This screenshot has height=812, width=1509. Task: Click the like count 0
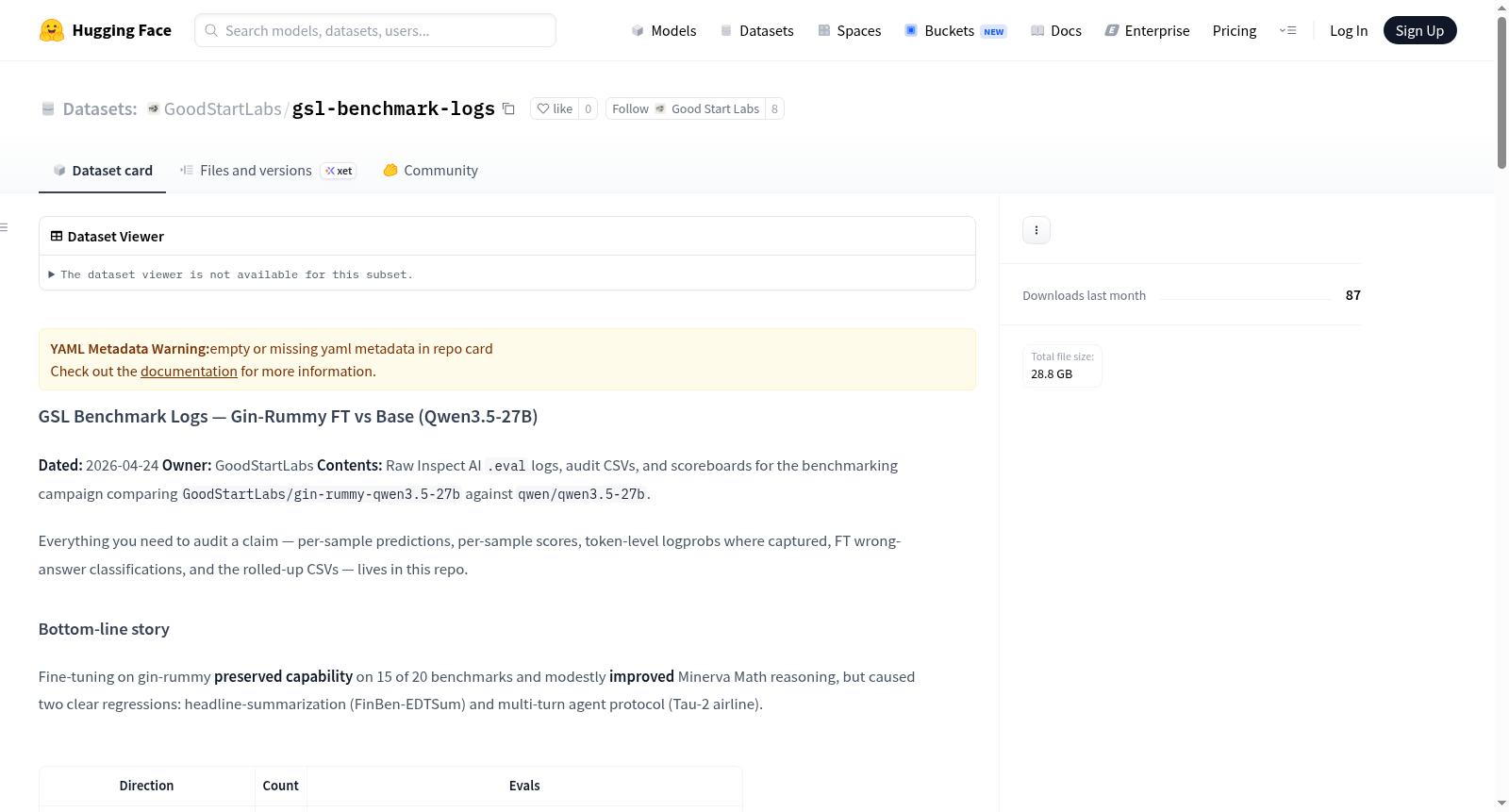(588, 108)
